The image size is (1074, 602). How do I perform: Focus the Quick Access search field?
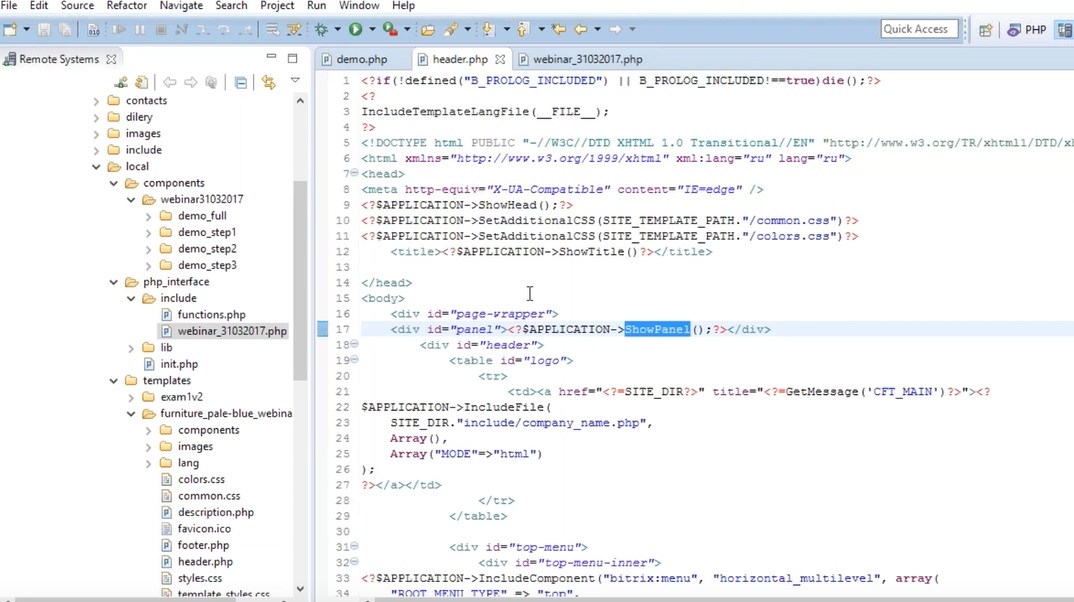point(919,29)
